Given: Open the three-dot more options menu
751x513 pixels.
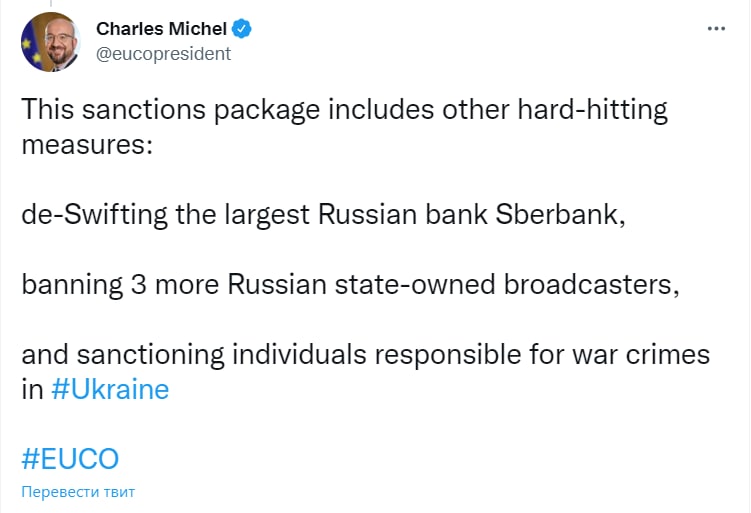Looking at the screenshot, I should 716,29.
